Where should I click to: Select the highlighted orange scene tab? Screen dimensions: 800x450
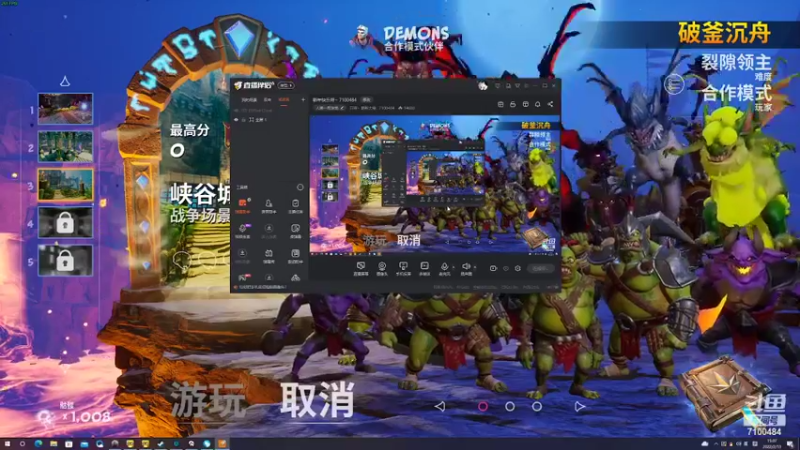tap(284, 99)
